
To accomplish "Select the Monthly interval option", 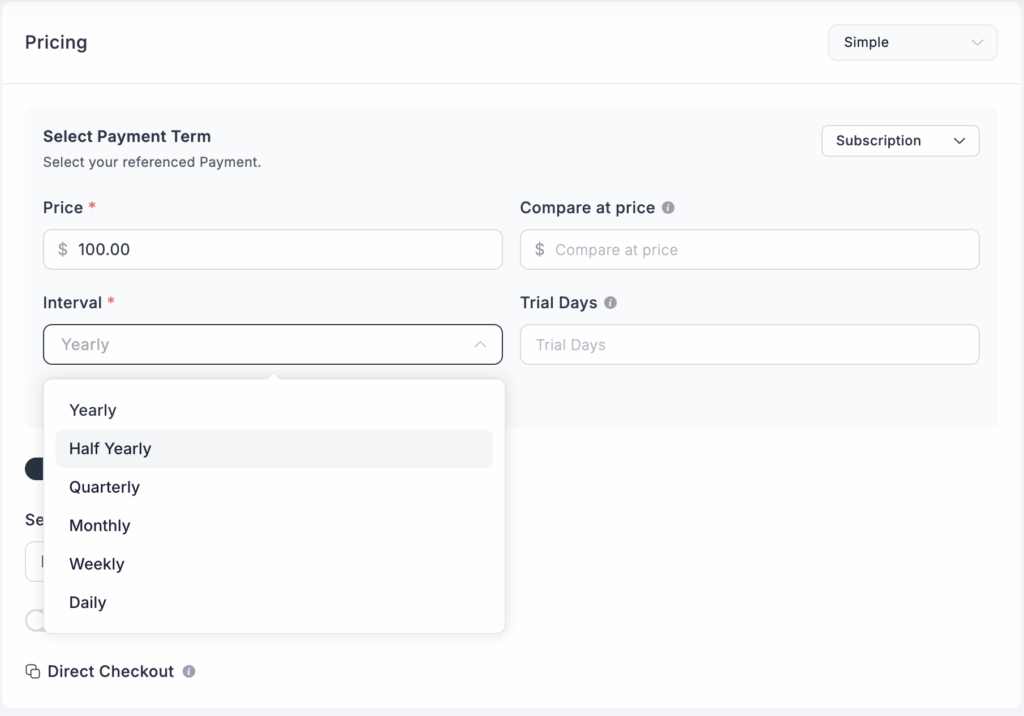I will click(100, 526).
